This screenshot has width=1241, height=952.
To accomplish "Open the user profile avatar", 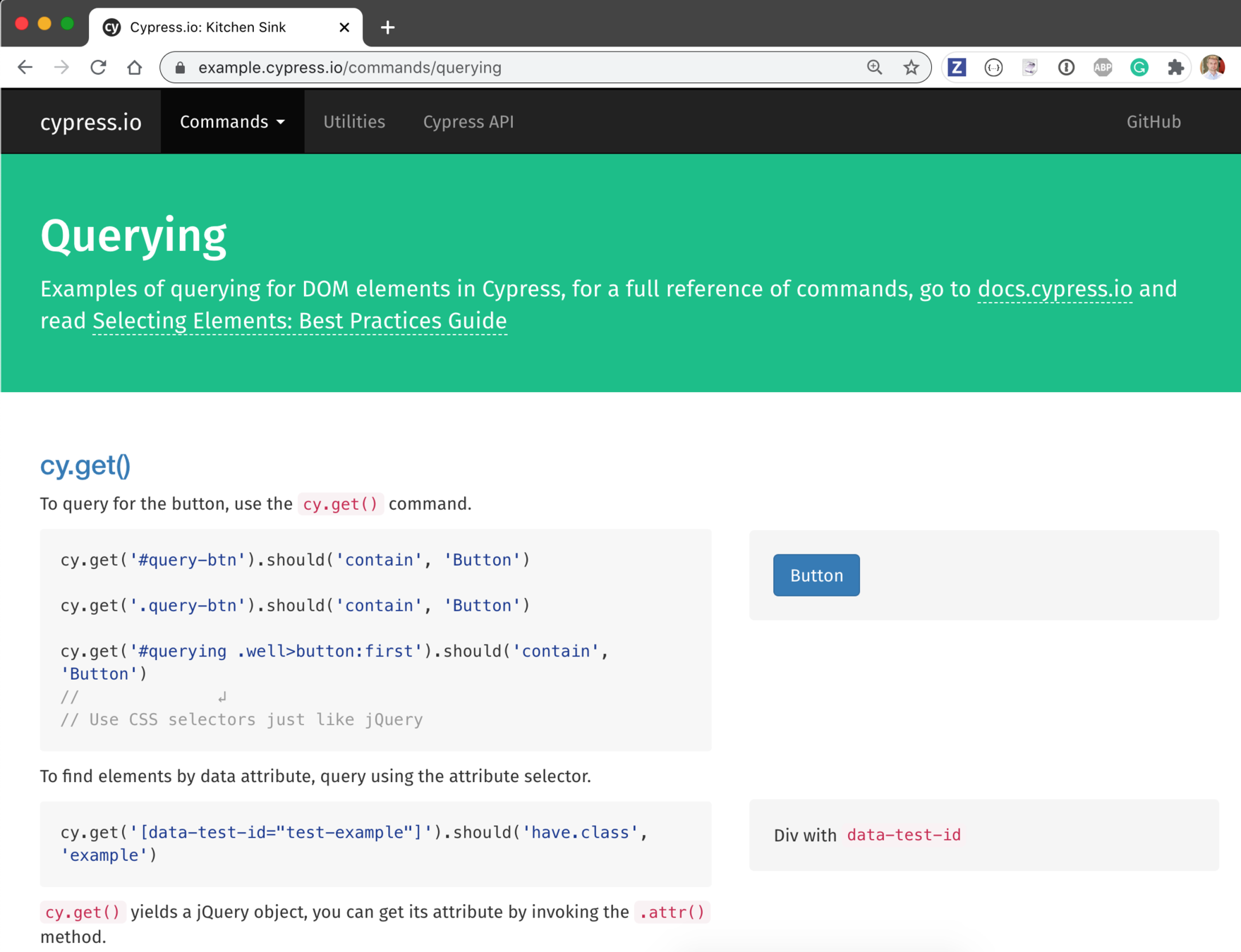I will [x=1213, y=67].
